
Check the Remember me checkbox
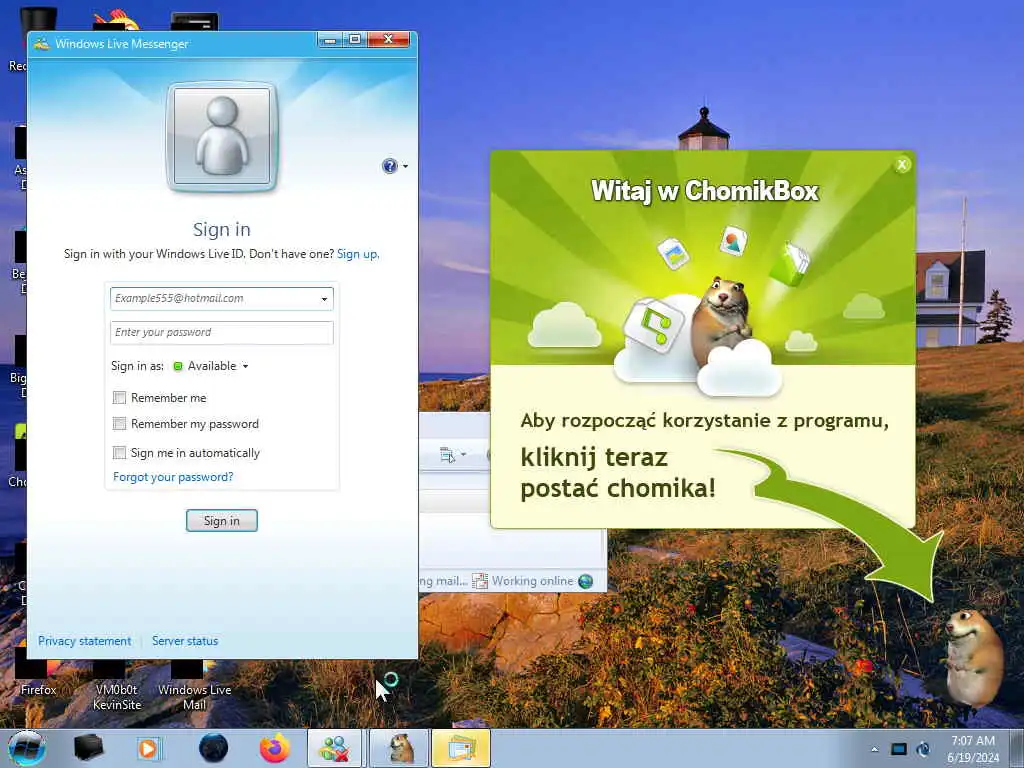(120, 398)
